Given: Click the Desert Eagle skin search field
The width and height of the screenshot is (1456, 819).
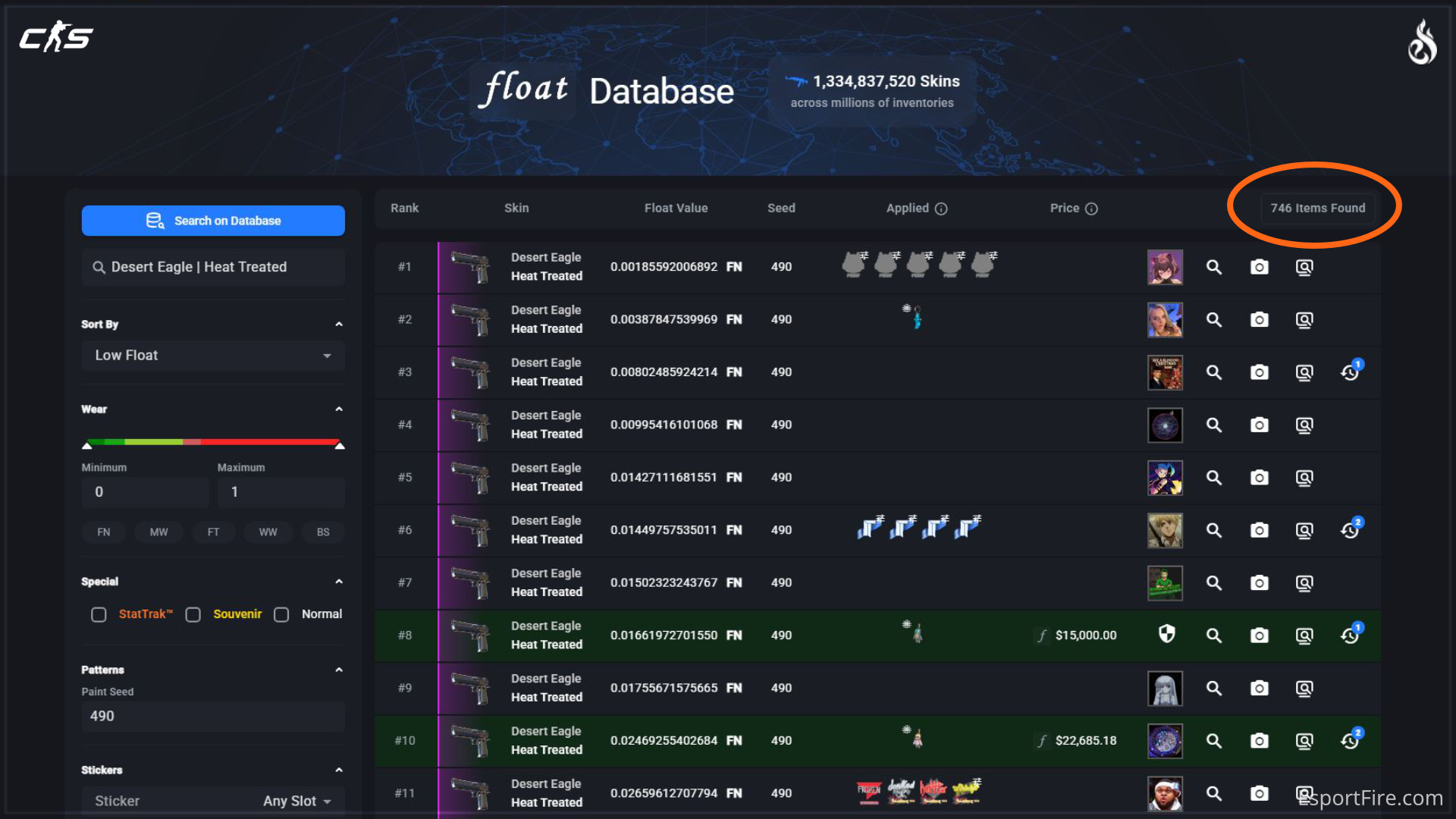Looking at the screenshot, I should [x=213, y=267].
